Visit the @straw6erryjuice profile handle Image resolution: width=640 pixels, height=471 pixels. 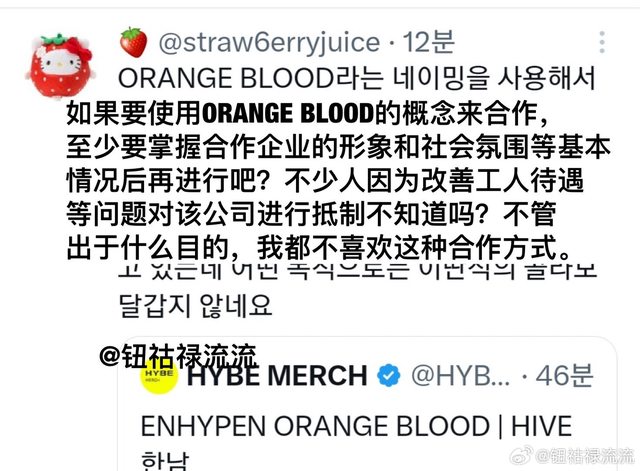269,42
